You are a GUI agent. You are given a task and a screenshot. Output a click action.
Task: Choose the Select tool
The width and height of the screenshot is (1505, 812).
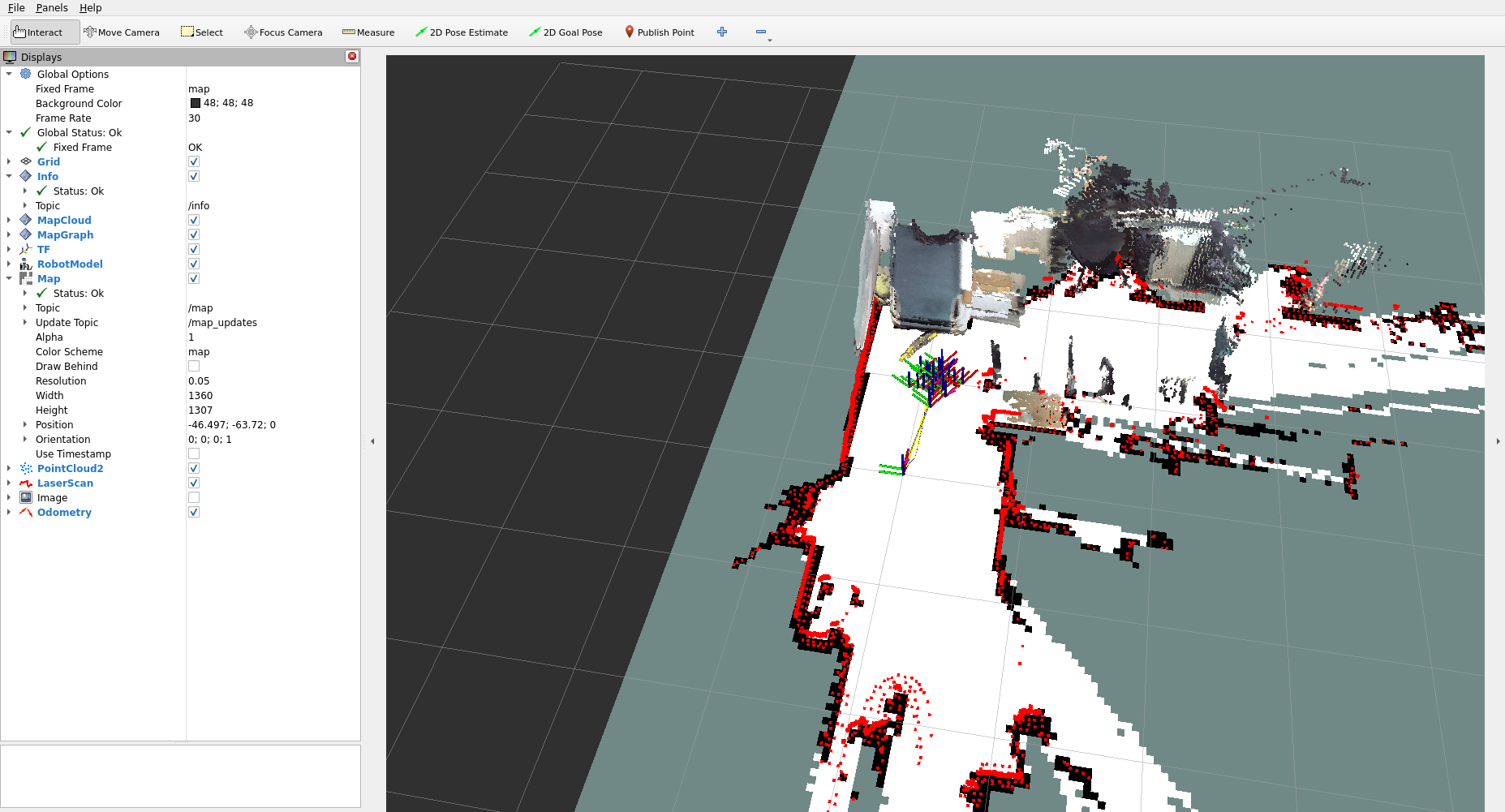pyautogui.click(x=202, y=32)
